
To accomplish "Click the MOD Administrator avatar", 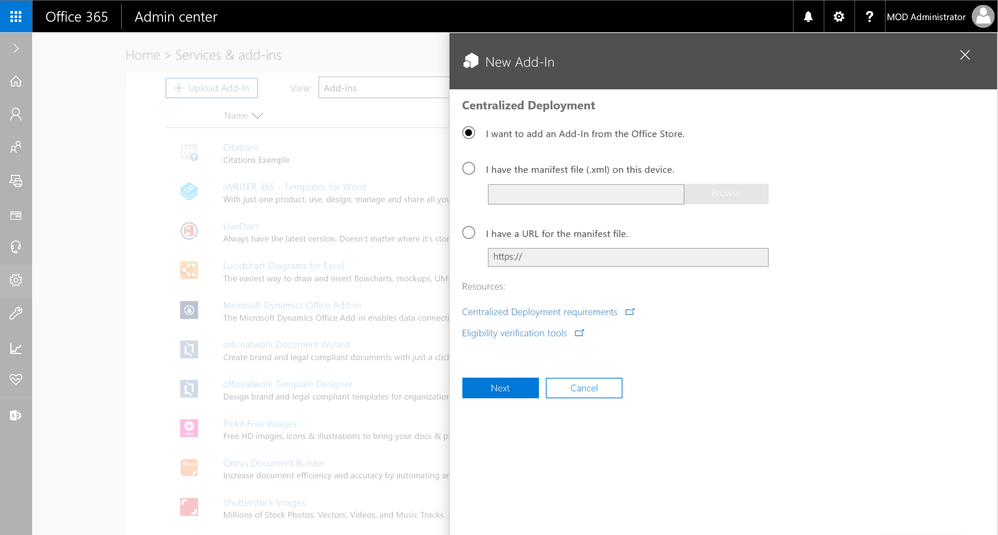I will click(983, 17).
